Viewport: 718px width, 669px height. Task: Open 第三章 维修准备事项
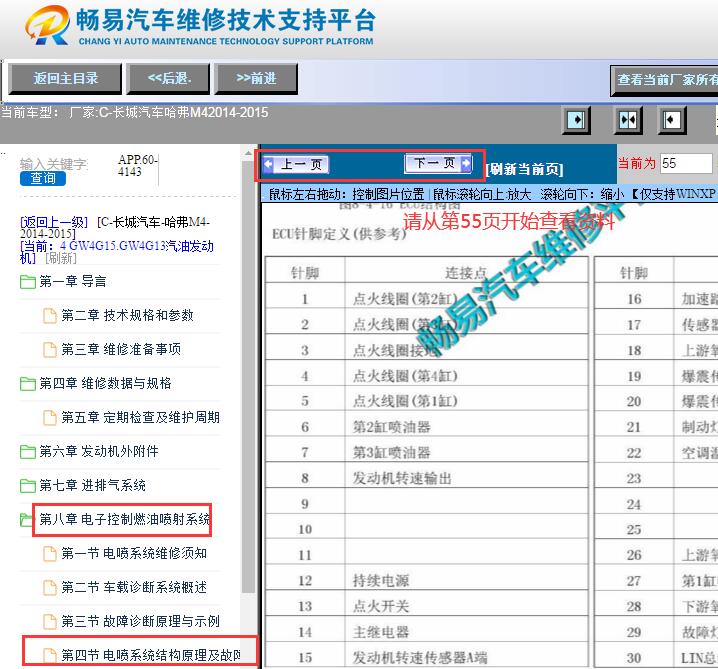pyautogui.click(x=121, y=349)
